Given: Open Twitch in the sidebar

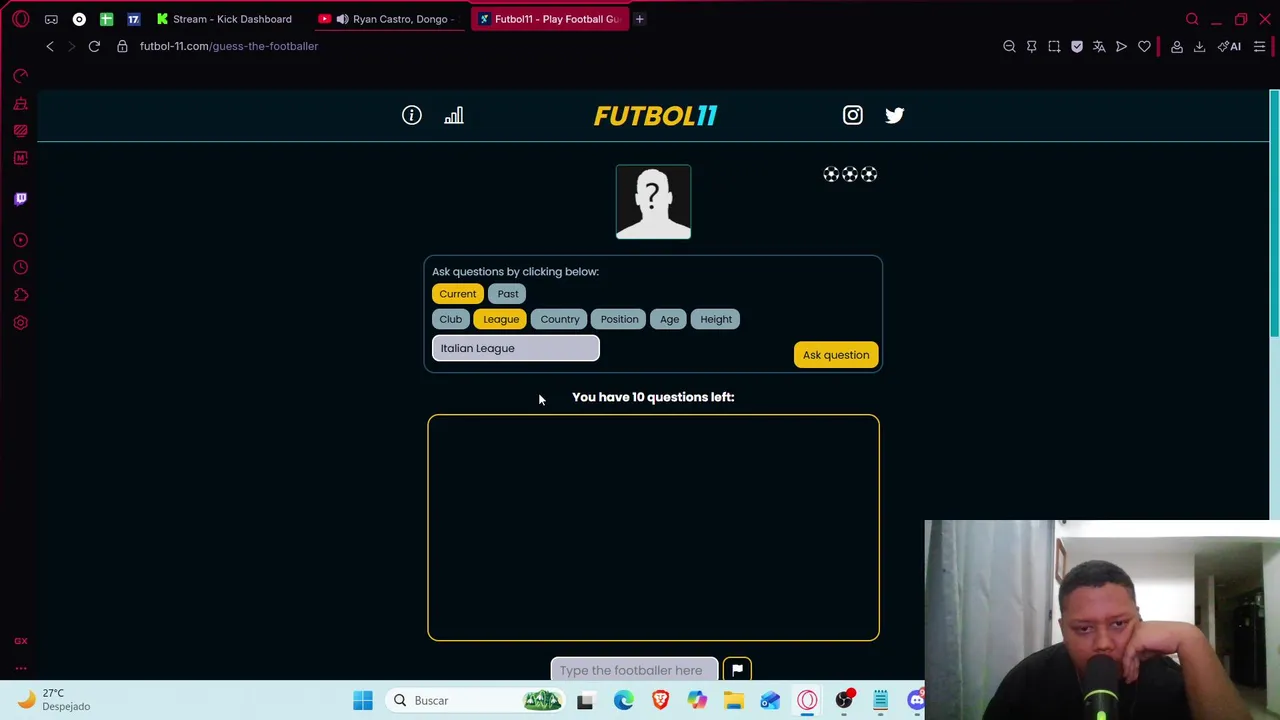Looking at the screenshot, I should coord(21,198).
